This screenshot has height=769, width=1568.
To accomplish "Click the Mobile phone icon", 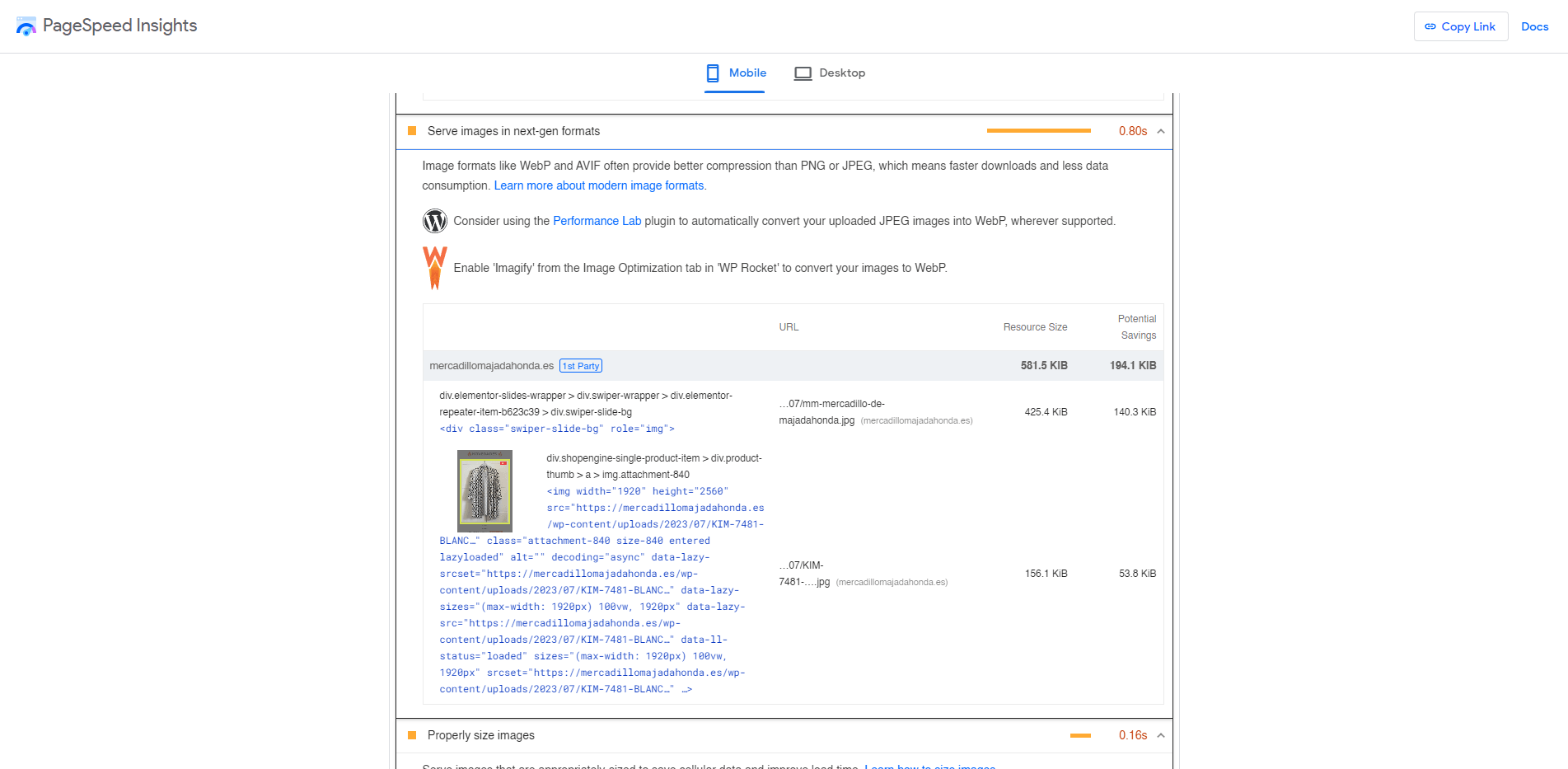I will click(713, 73).
